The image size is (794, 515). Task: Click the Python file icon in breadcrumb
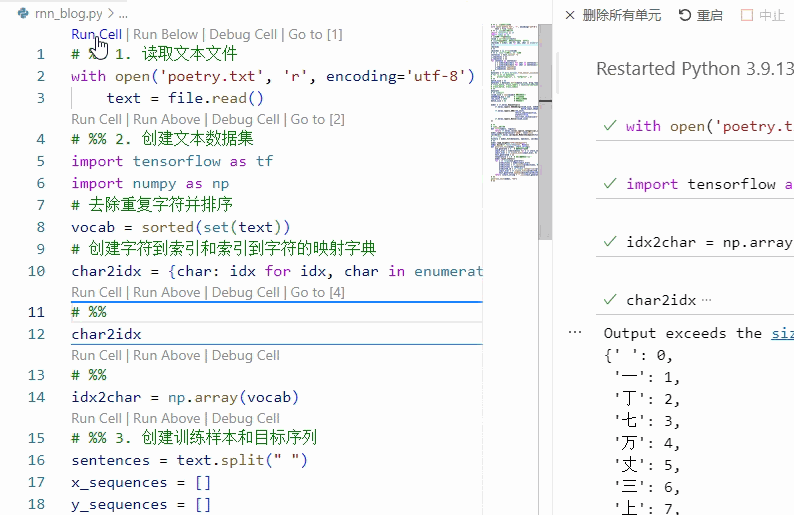click(23, 14)
